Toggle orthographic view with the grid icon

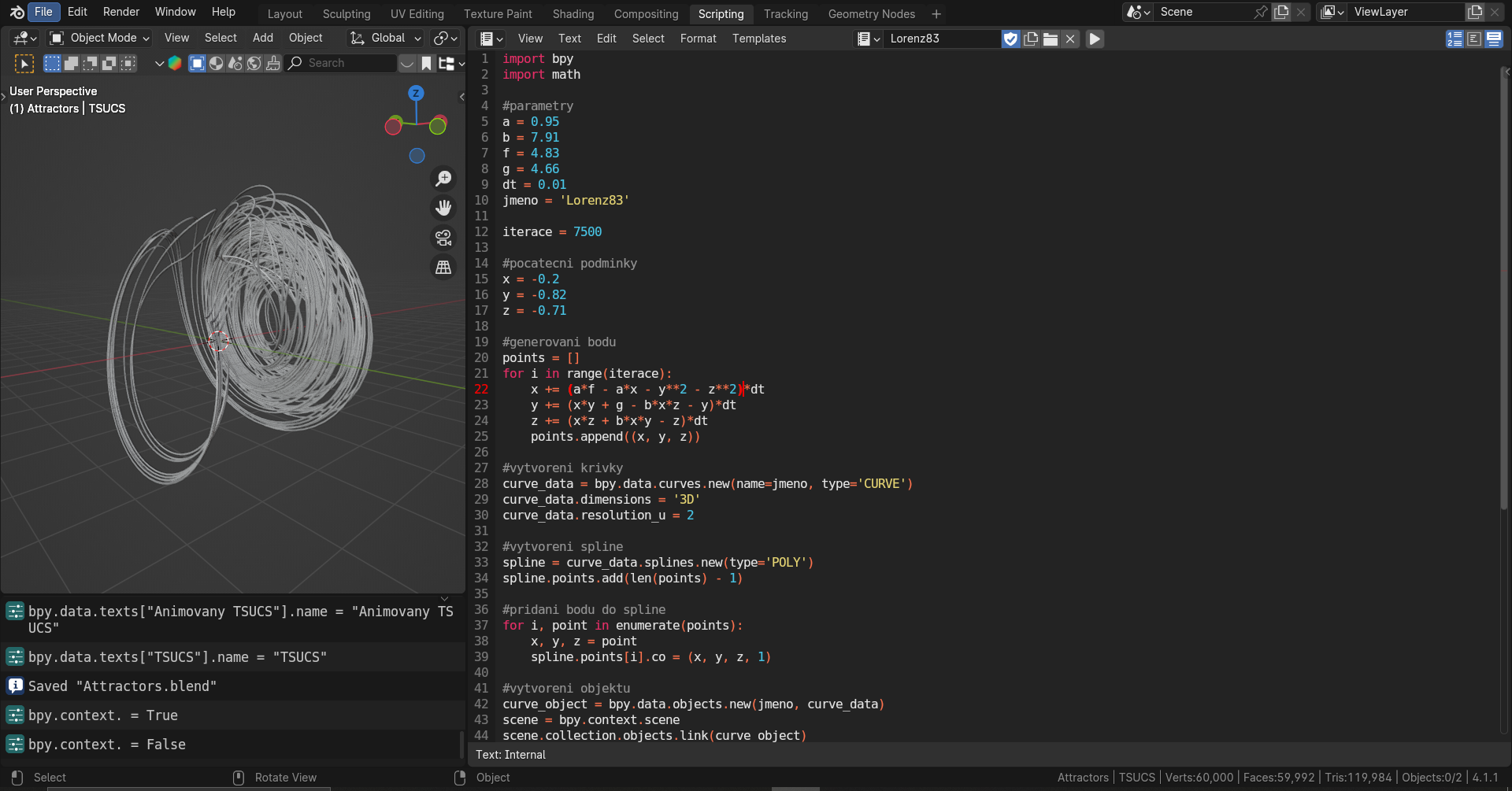coord(443,268)
